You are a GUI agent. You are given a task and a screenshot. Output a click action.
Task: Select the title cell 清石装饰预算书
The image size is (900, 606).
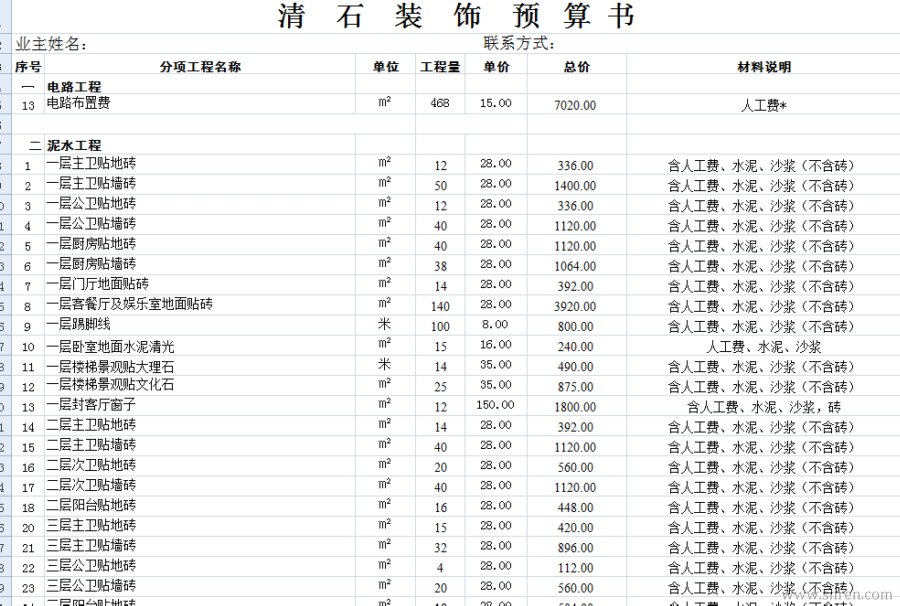[456, 16]
